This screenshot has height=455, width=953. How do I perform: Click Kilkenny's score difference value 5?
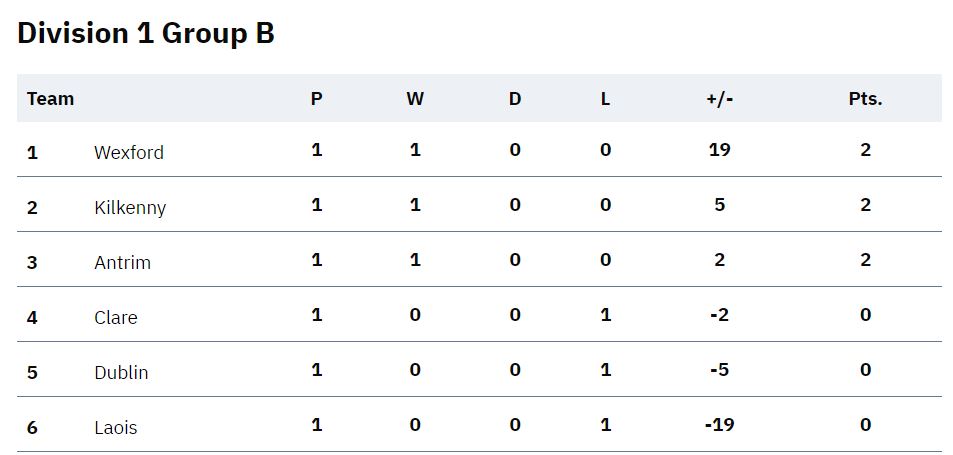click(720, 205)
